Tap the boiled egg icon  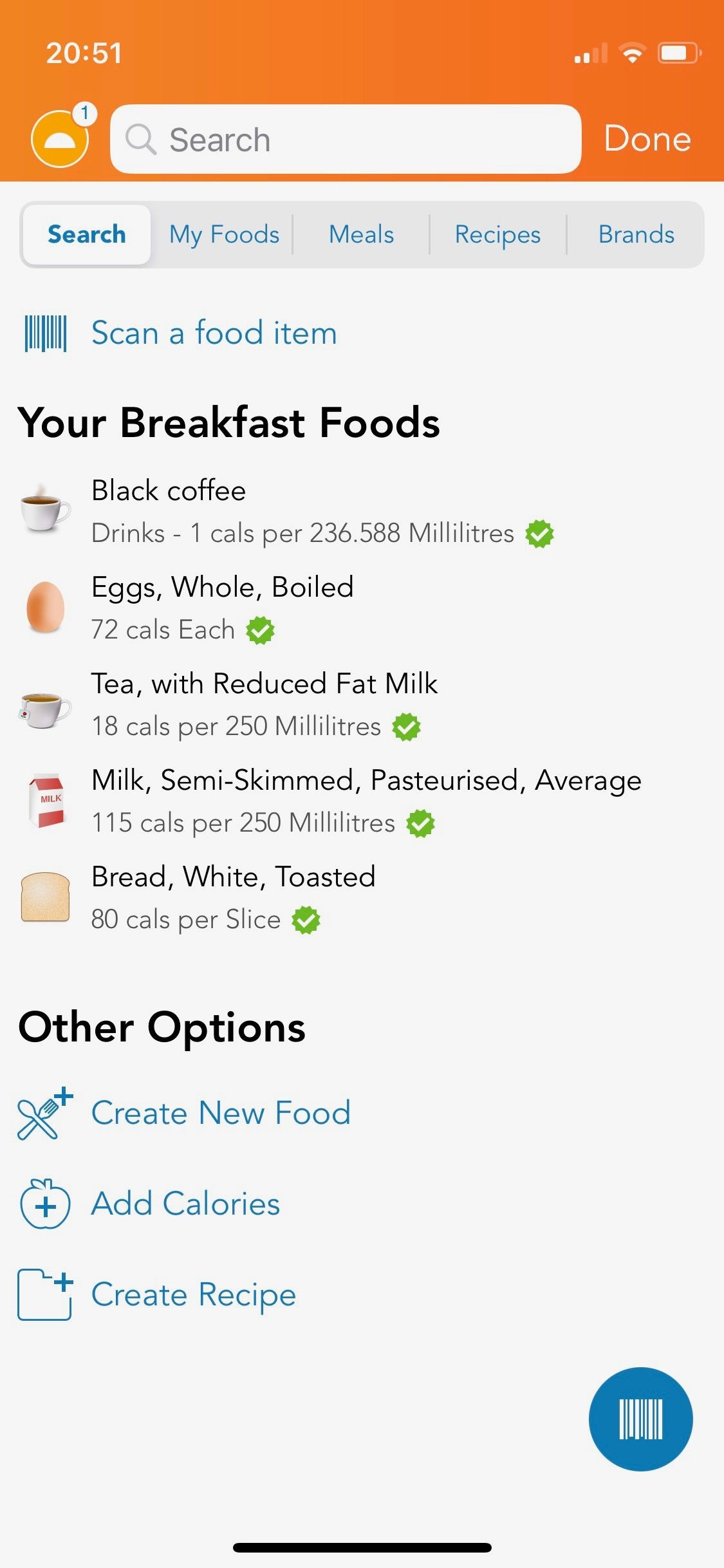(x=45, y=607)
